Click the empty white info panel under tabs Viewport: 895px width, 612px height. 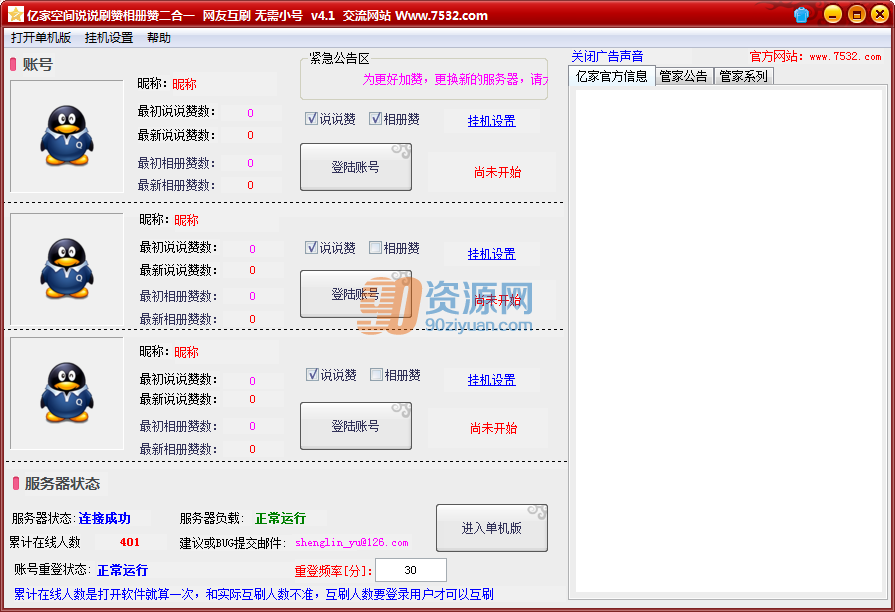coord(728,341)
